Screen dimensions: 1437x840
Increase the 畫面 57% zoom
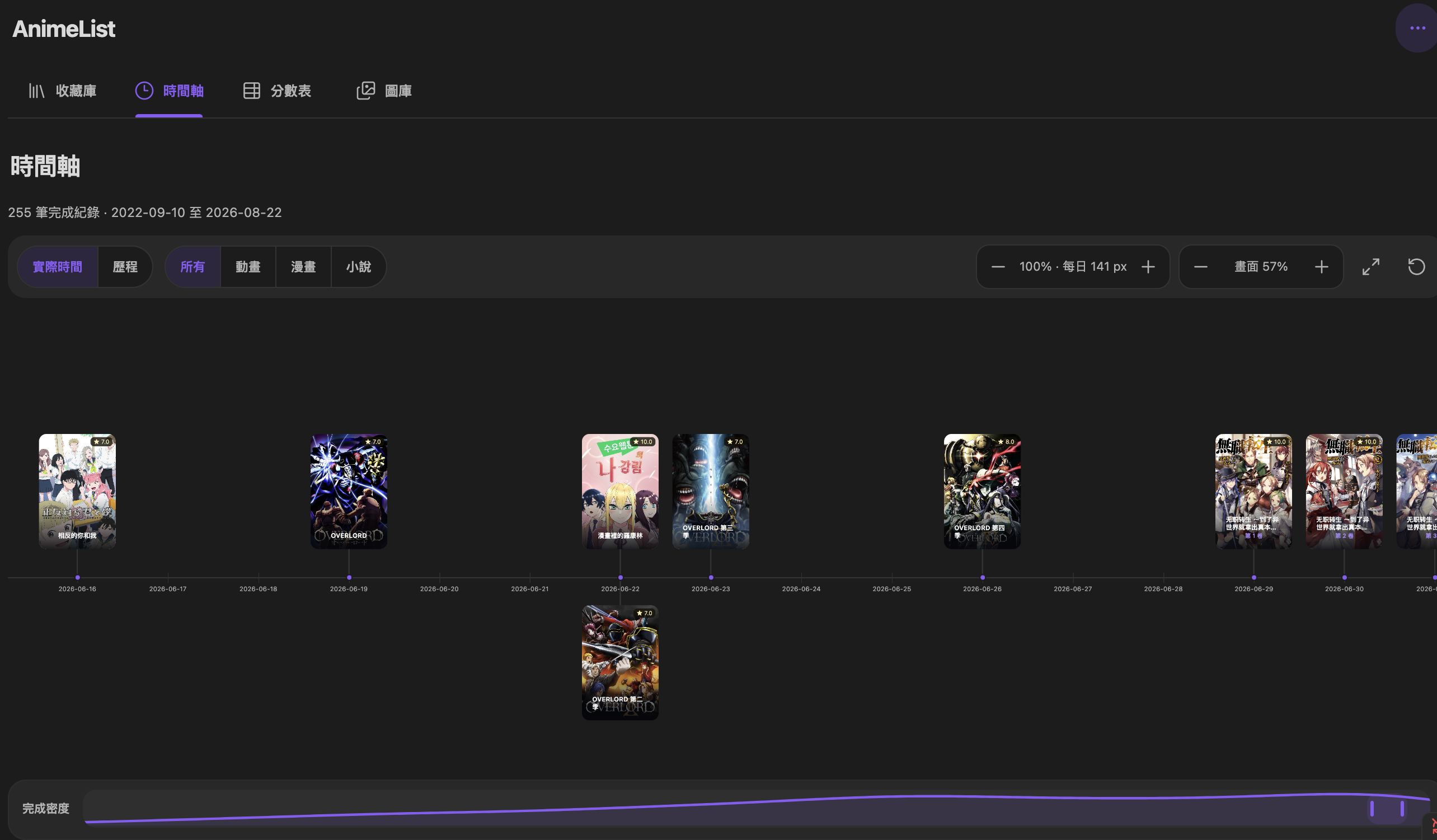point(1322,267)
